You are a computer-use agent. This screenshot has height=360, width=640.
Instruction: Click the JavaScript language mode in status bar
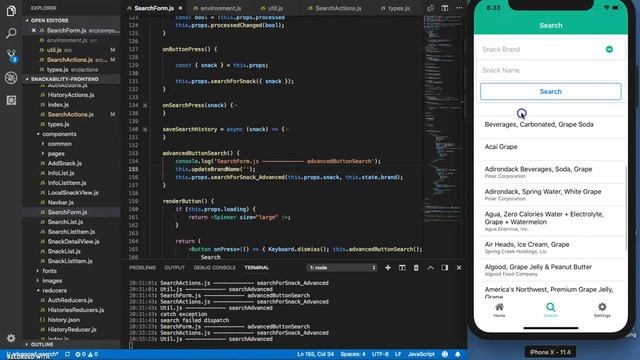tap(421, 354)
